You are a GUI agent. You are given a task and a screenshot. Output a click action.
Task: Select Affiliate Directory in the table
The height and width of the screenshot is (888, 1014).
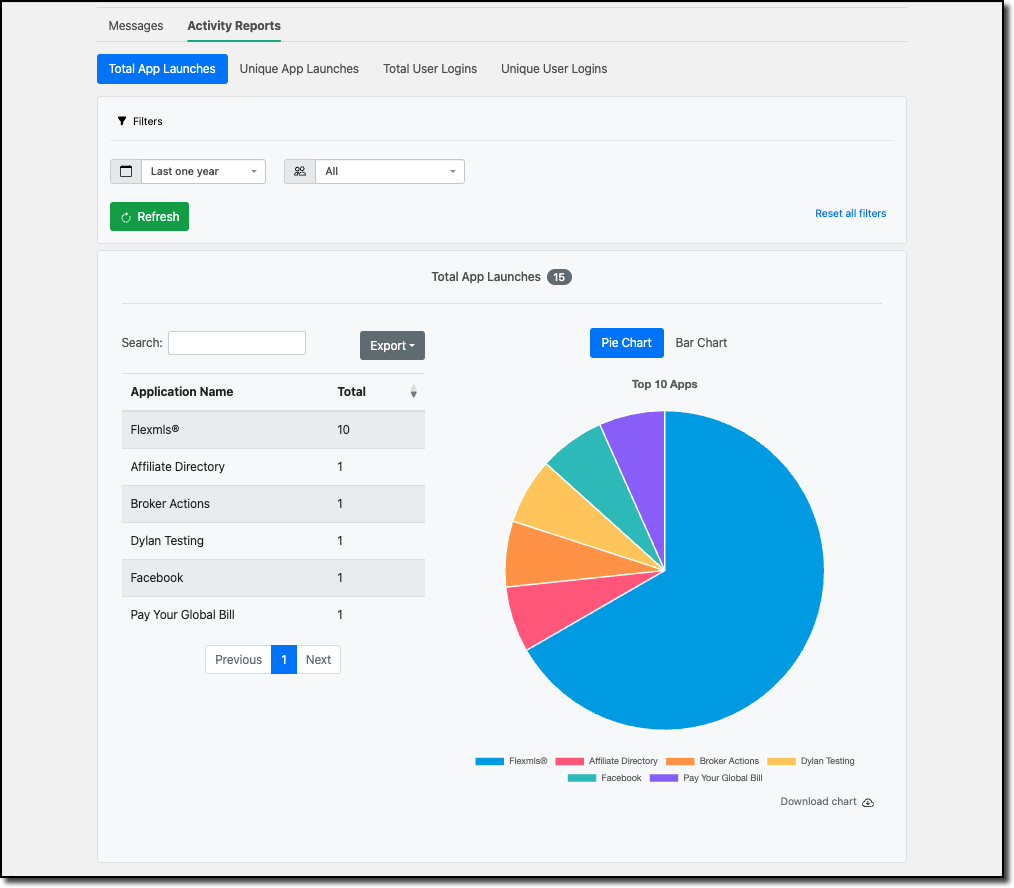tap(178, 467)
